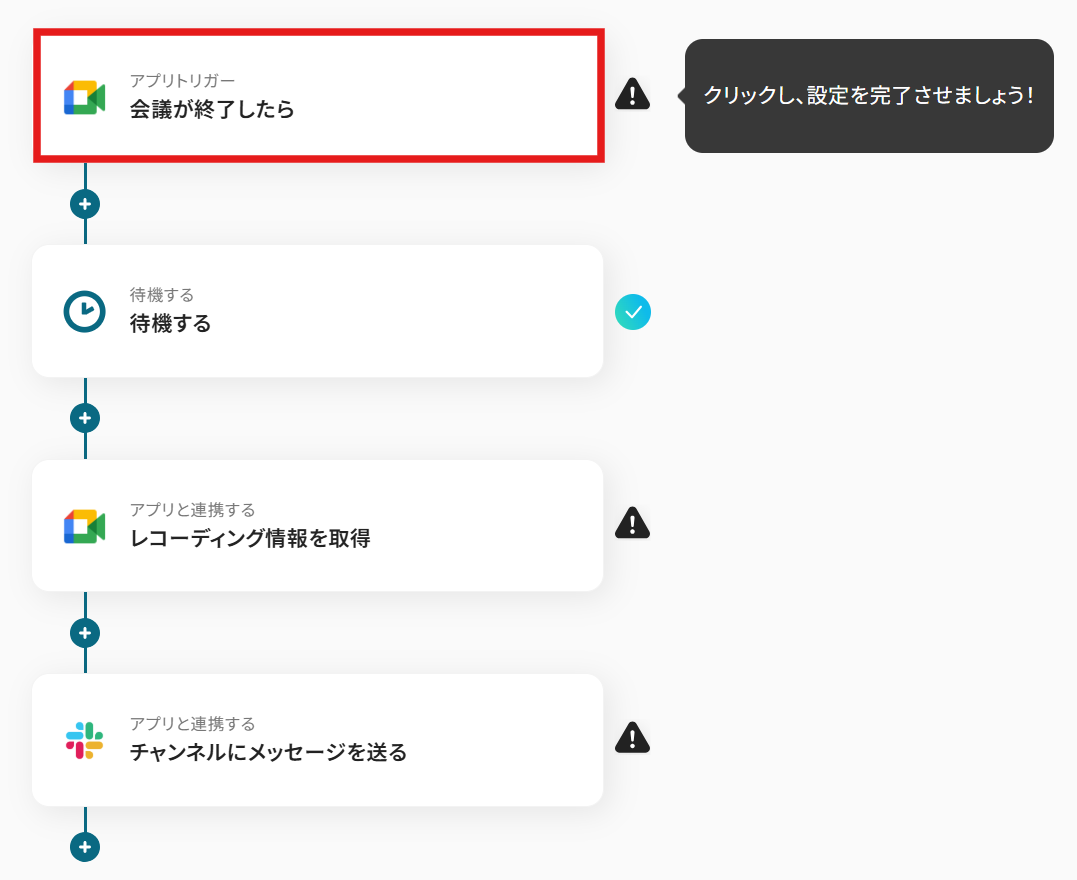Click the アプリトリガー label text
This screenshot has height=880, width=1077.
(x=183, y=80)
